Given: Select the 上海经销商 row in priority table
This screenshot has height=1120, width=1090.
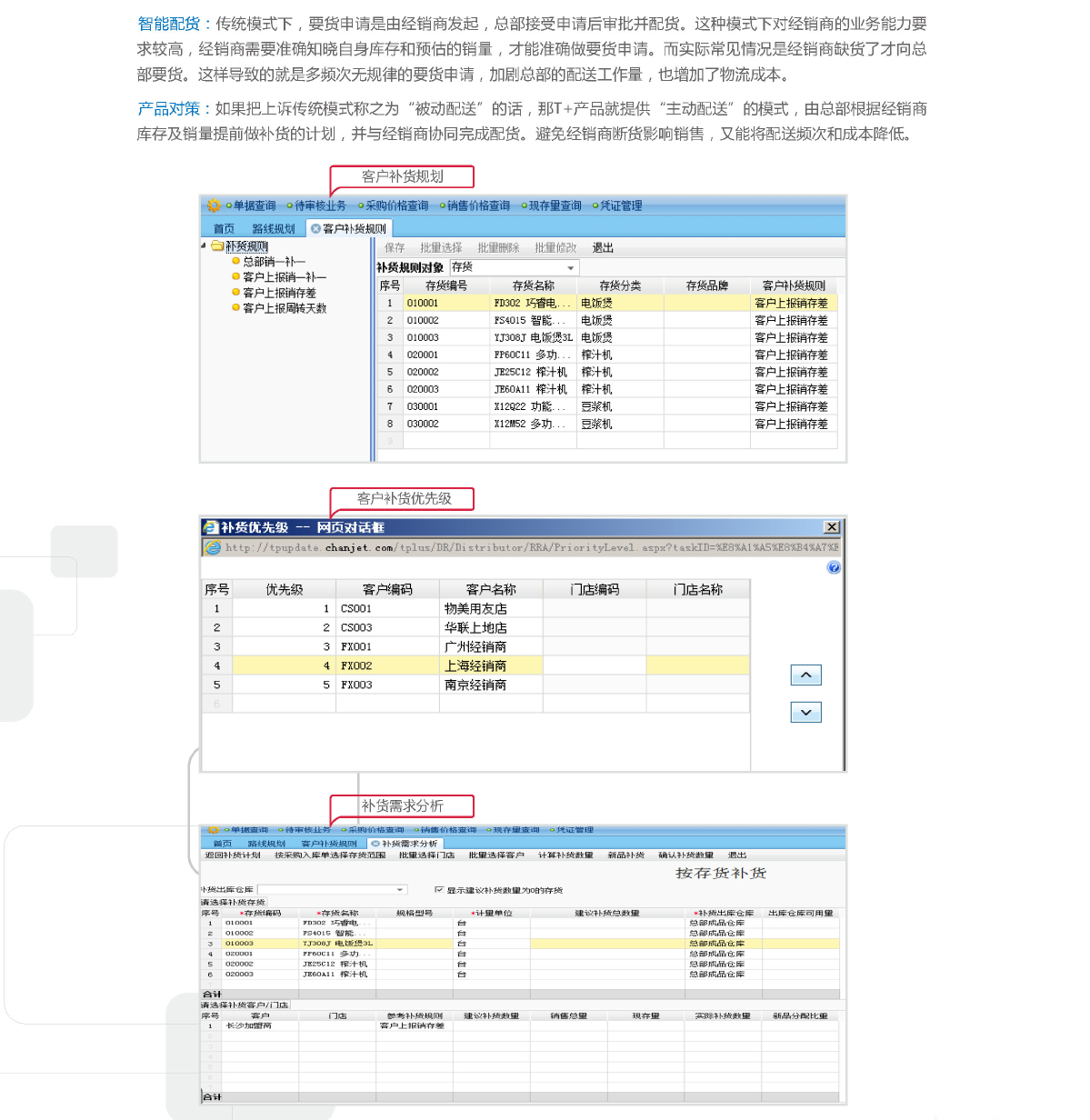Looking at the screenshot, I should tap(475, 666).
